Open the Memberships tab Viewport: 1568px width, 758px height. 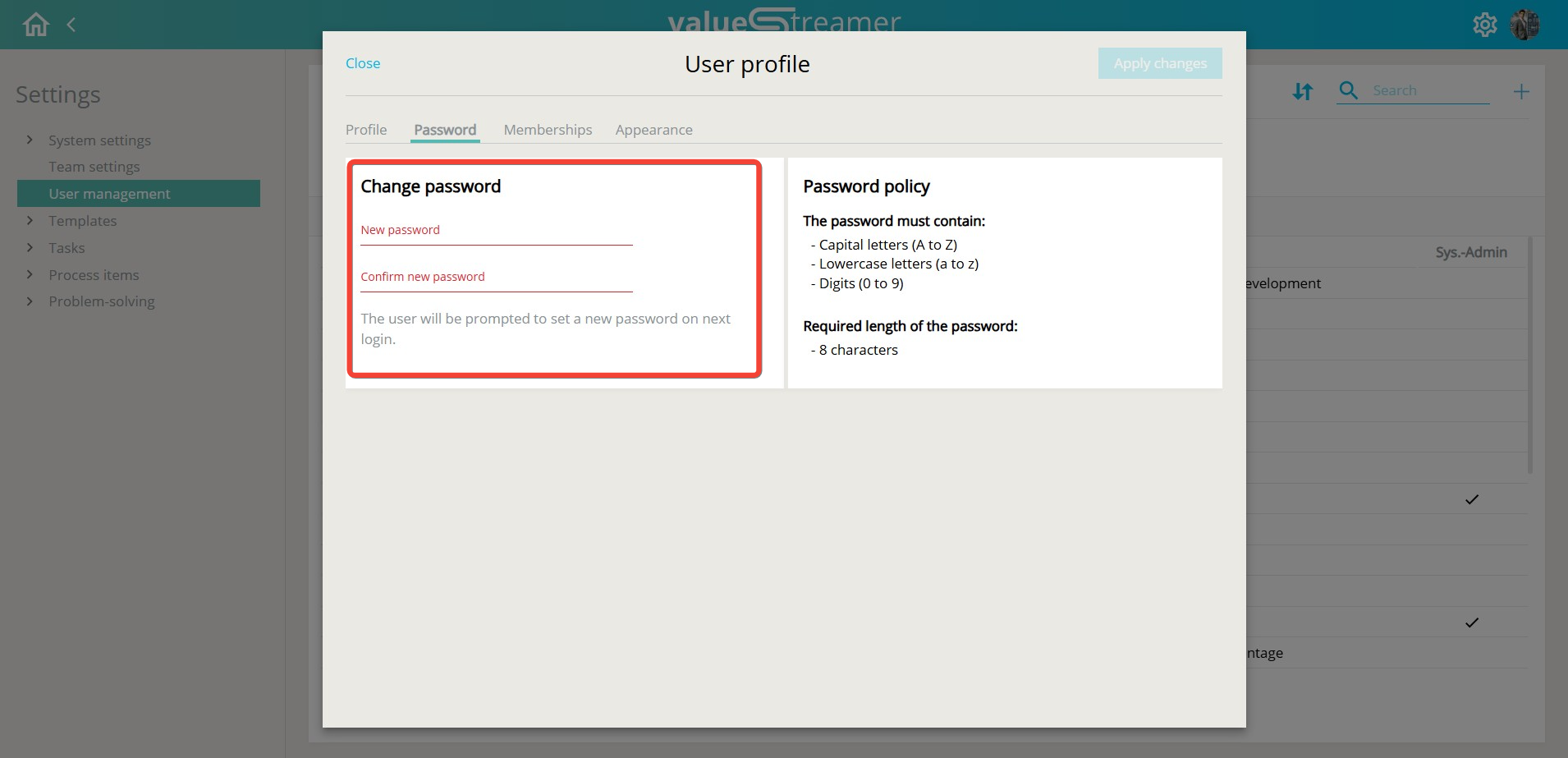click(548, 129)
